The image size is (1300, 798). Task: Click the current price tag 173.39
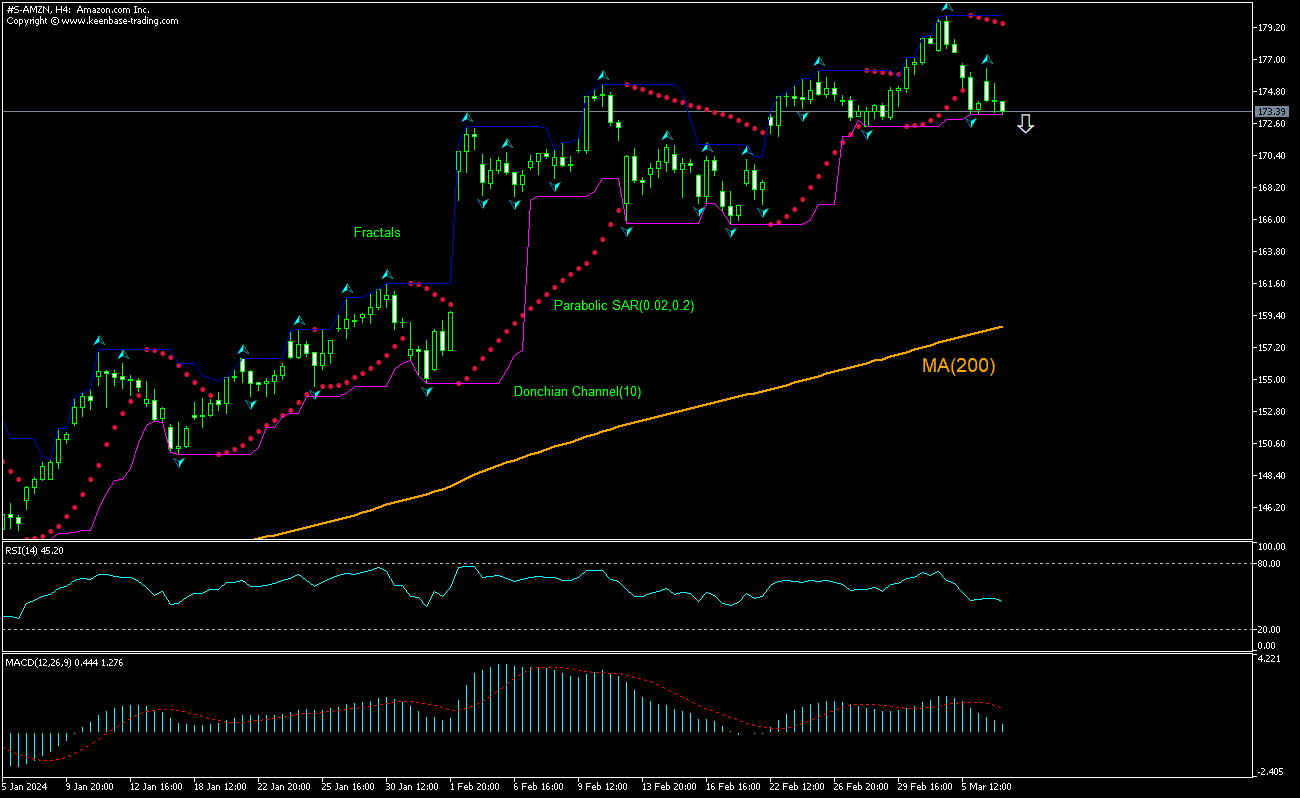1270,111
